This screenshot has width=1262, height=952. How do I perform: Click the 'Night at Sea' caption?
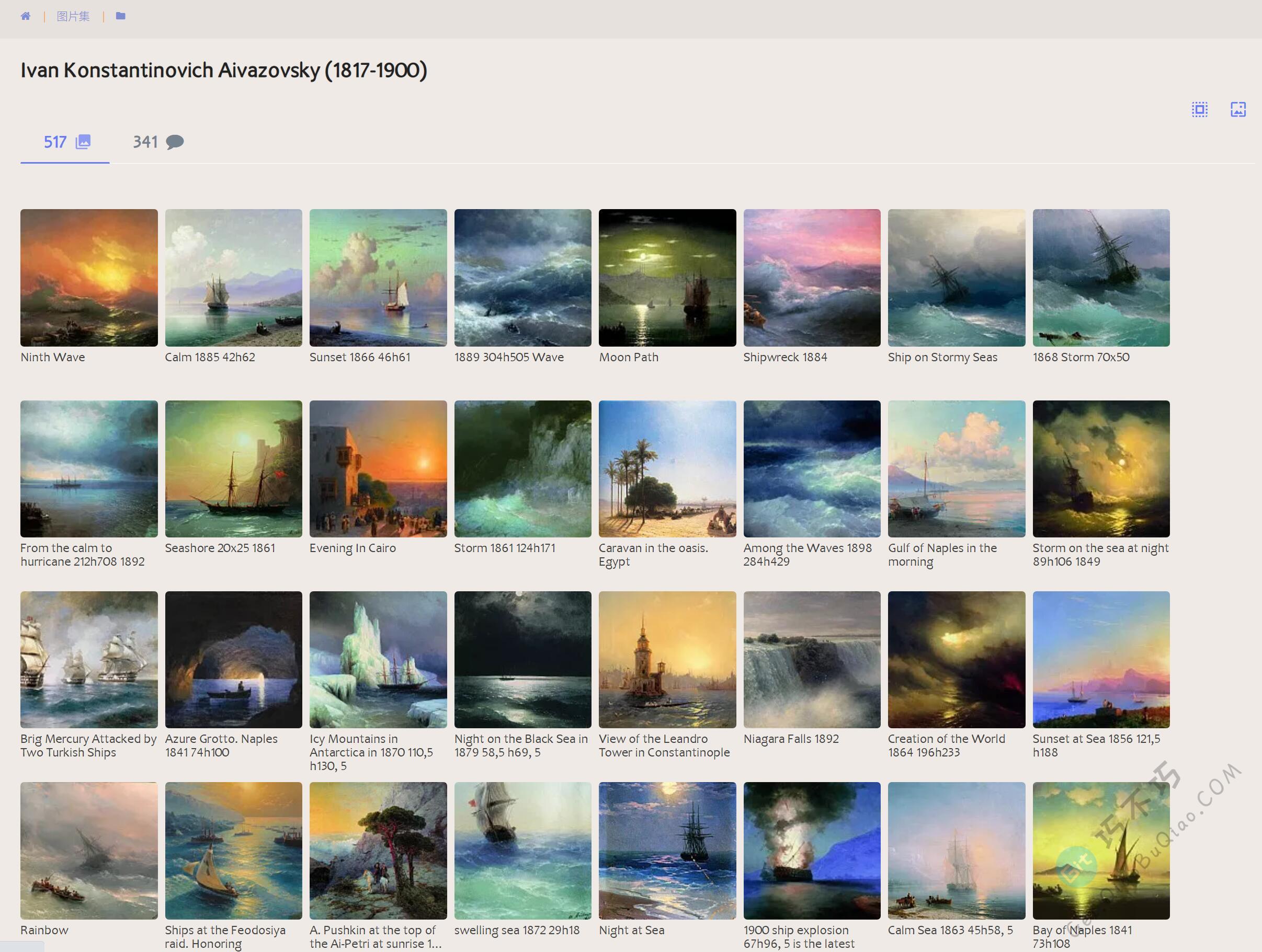pyautogui.click(x=632, y=930)
